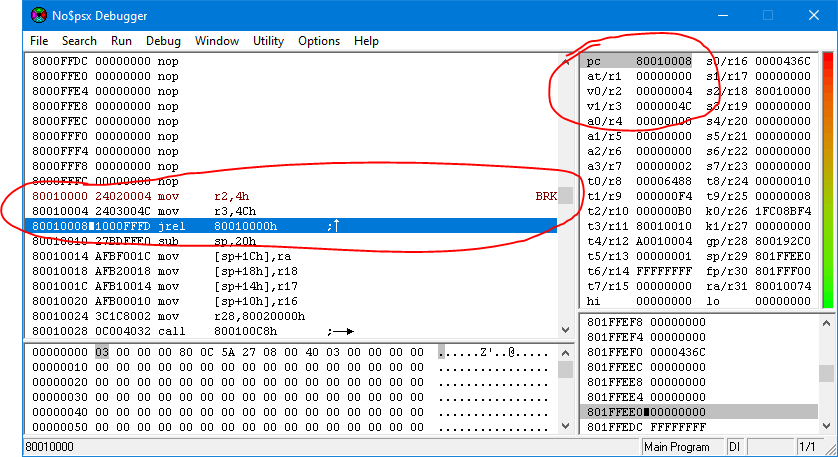Open the Run menu
Screen dimensions: 838x457
(121, 41)
